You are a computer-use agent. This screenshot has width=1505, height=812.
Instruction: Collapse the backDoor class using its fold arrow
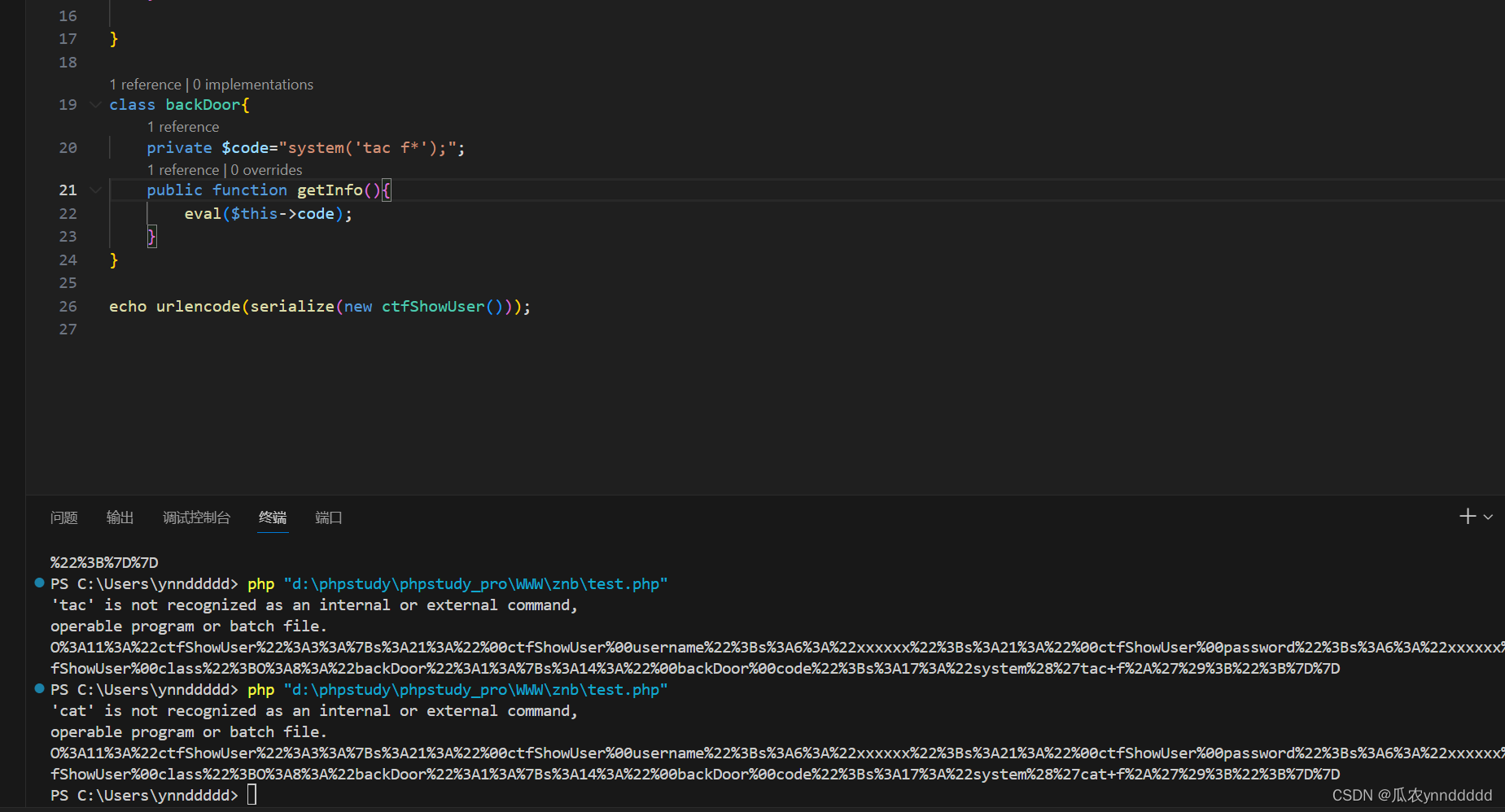pyautogui.click(x=95, y=104)
